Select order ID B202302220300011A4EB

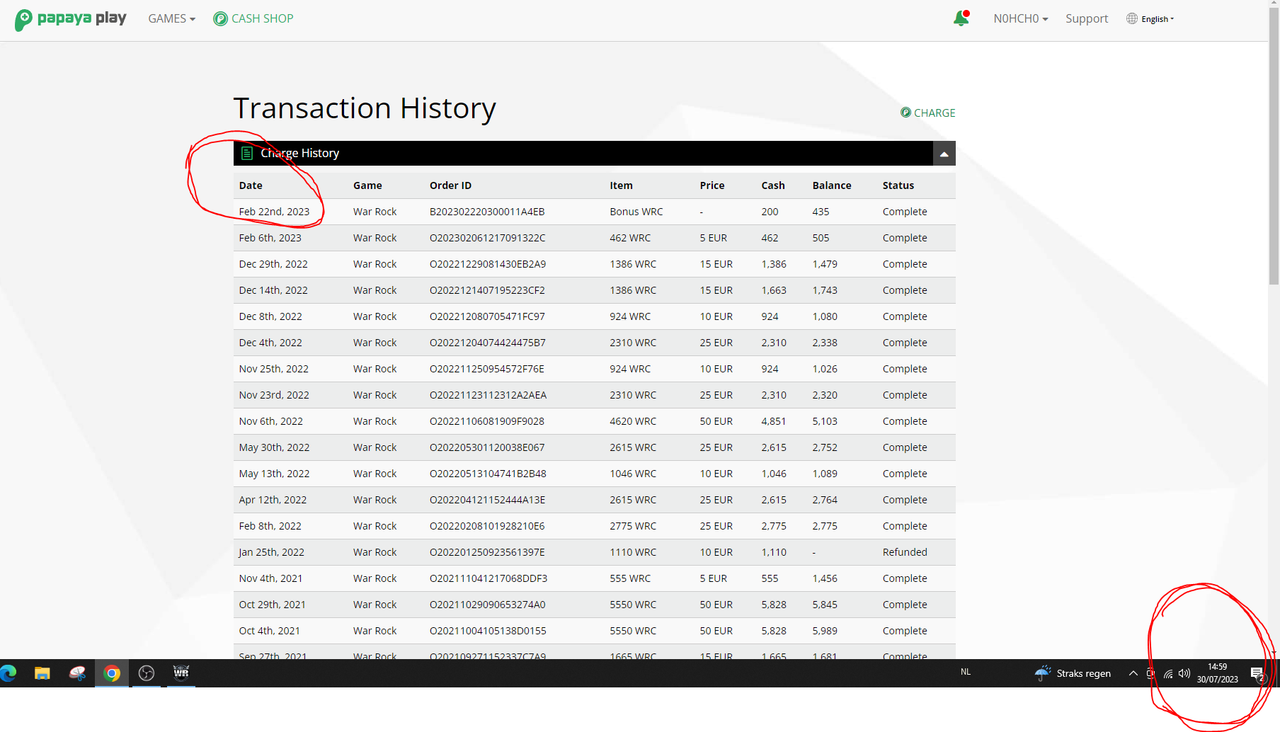487,212
